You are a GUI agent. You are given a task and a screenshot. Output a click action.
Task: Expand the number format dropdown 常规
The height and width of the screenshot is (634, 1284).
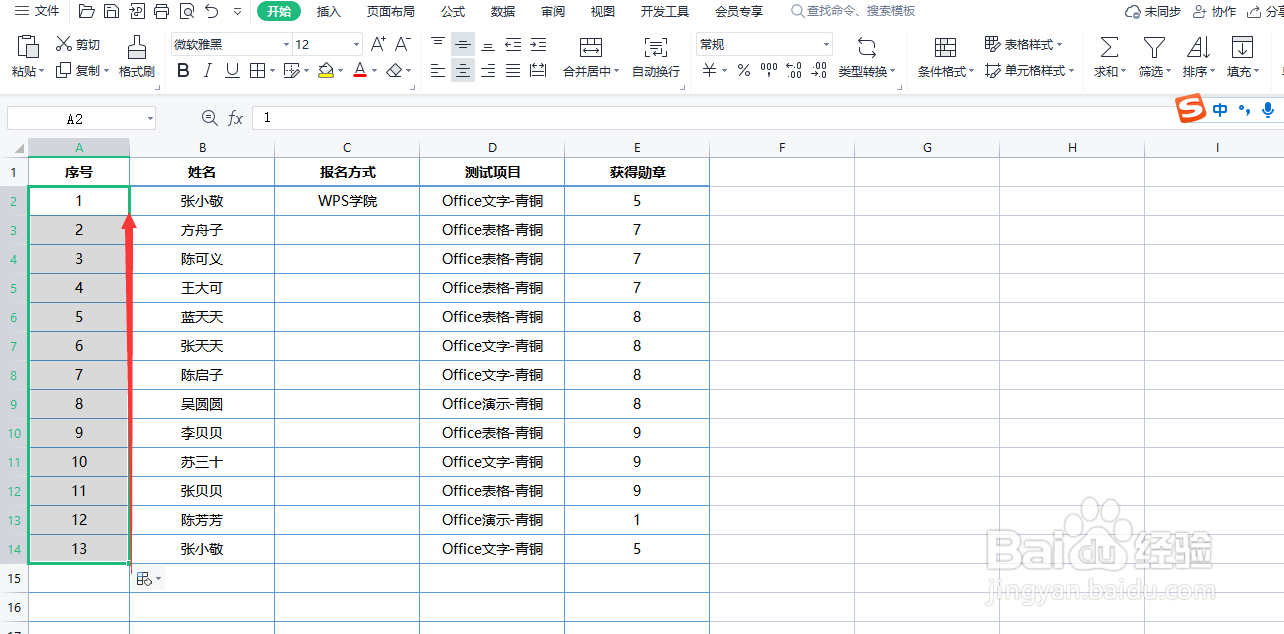[825, 44]
